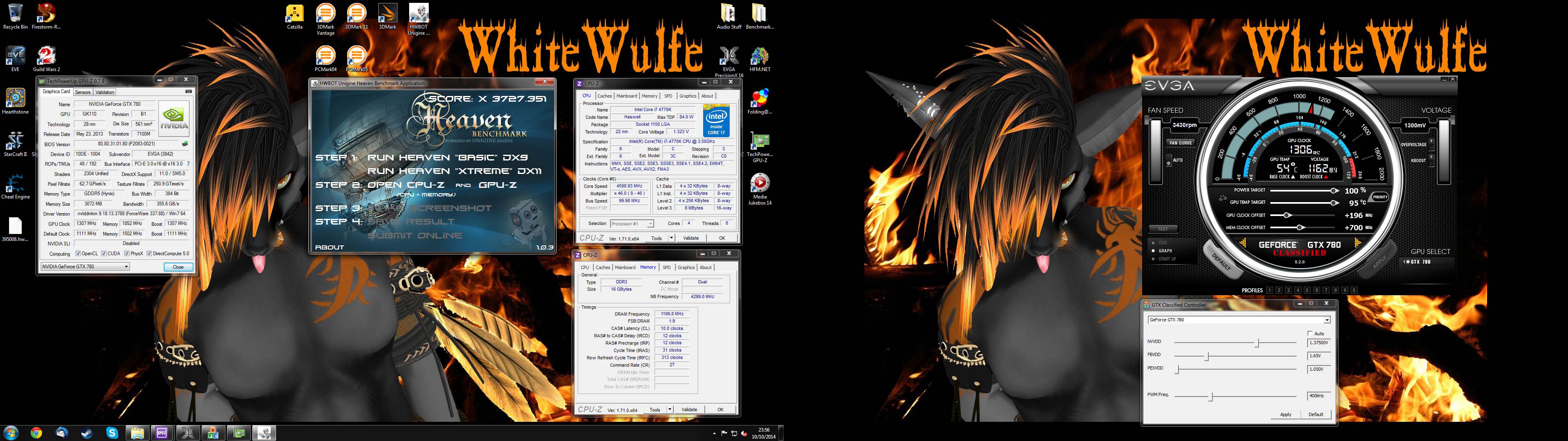Click the GPU-Z BIOS save chip icon

tap(185, 145)
